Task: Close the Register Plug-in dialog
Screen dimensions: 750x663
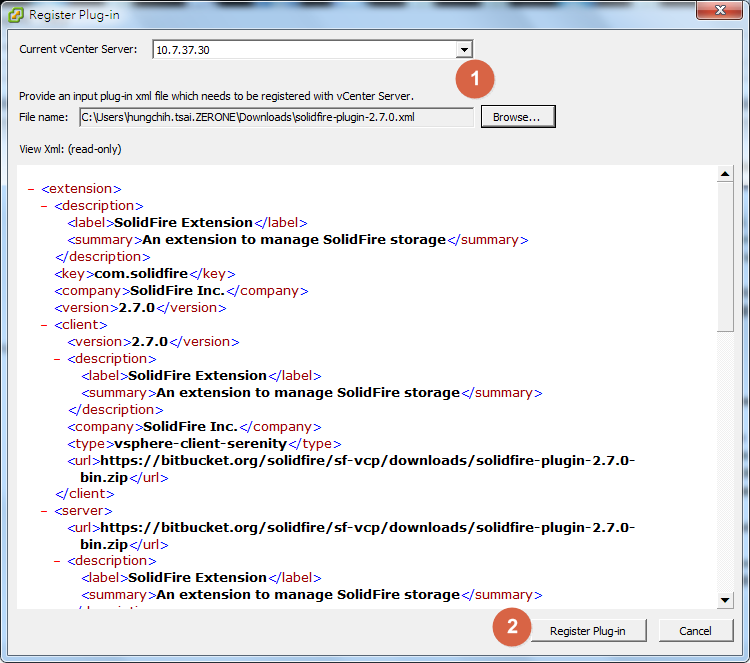Action: (x=720, y=10)
